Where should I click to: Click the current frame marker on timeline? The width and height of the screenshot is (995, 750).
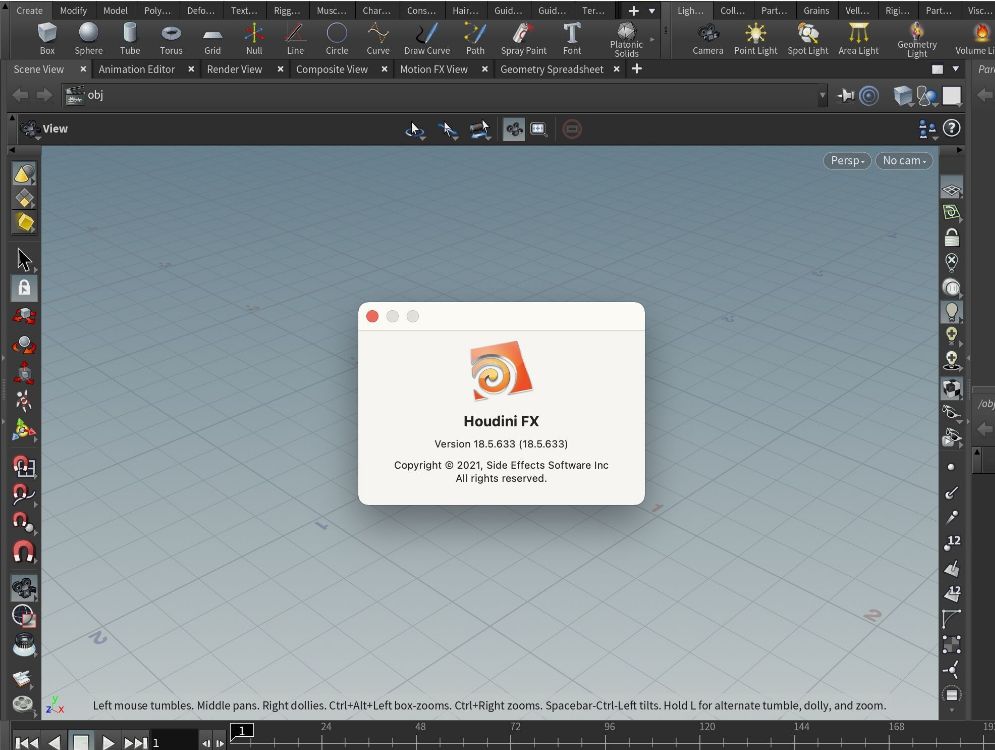click(x=241, y=730)
